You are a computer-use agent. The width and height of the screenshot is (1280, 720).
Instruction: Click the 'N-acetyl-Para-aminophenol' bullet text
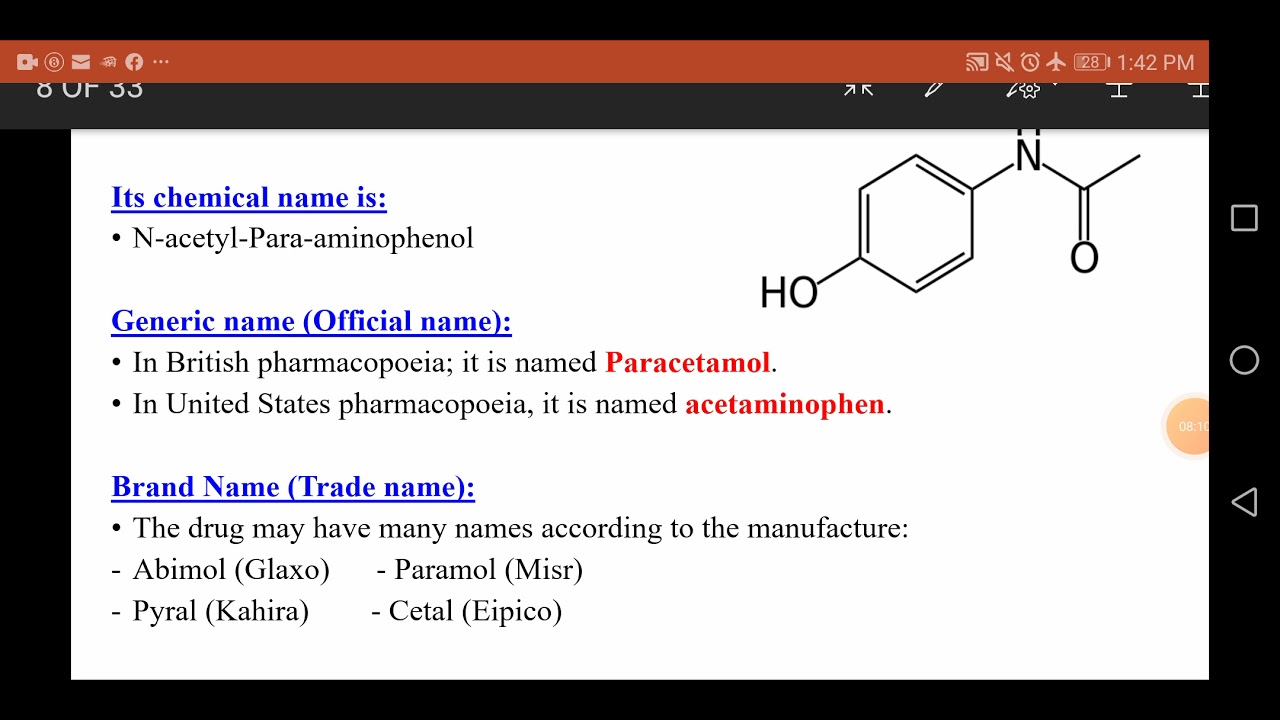click(x=303, y=238)
